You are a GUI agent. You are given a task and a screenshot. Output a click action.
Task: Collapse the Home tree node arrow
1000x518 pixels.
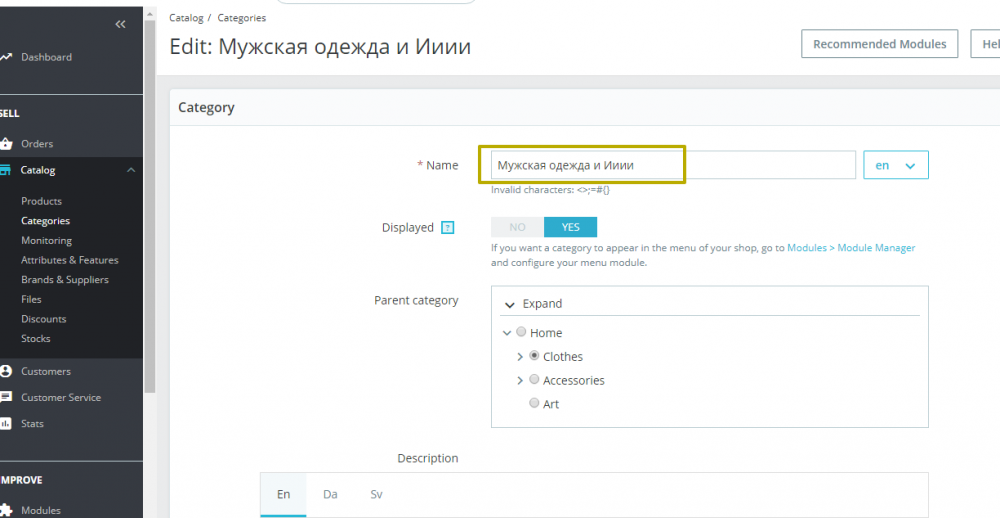(507, 333)
